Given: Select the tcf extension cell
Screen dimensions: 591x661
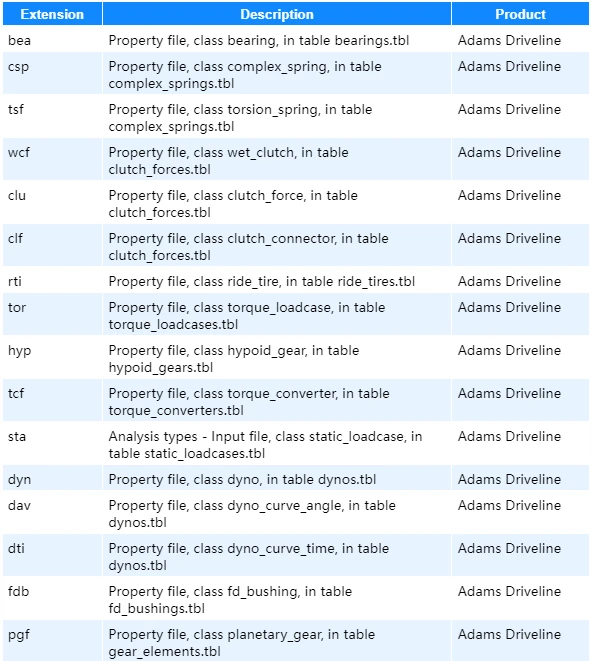Looking at the screenshot, I should click(x=52, y=401).
